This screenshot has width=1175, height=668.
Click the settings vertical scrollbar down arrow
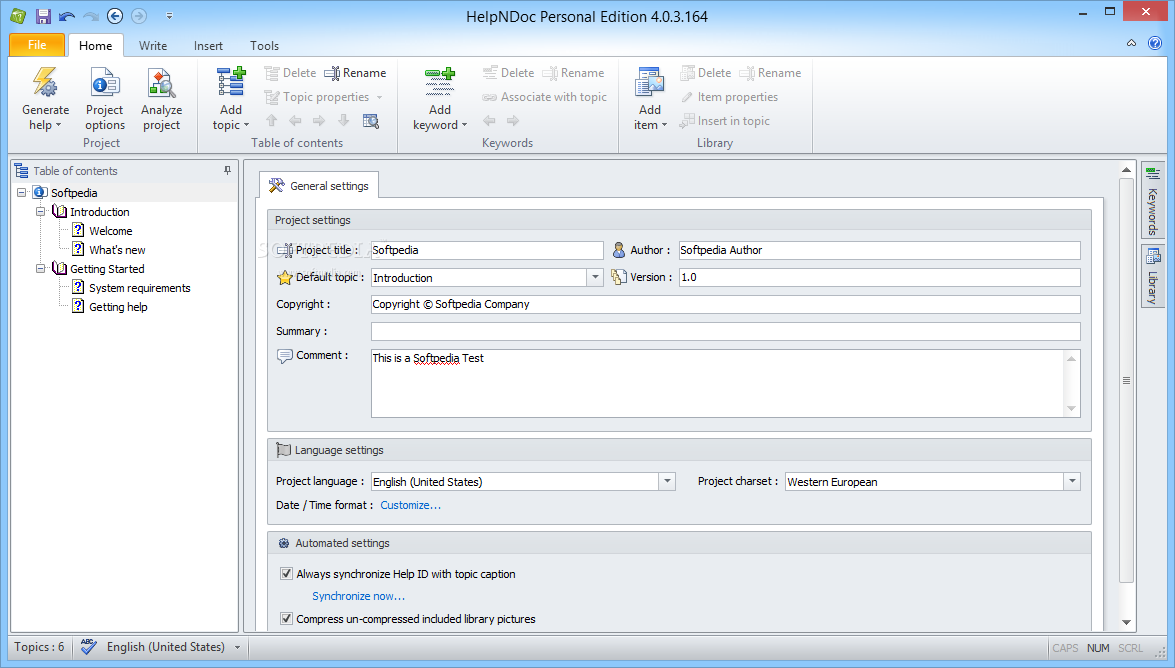tap(1126, 622)
